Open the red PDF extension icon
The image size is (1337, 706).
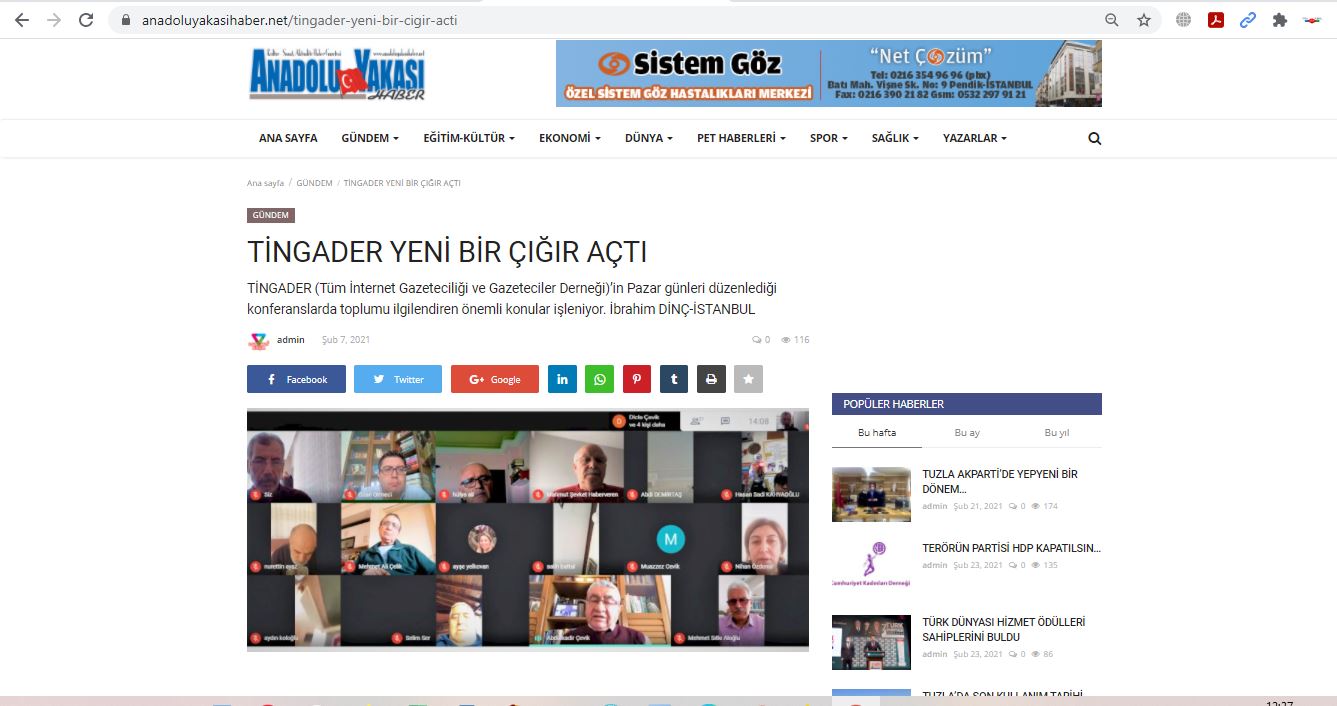click(1216, 20)
